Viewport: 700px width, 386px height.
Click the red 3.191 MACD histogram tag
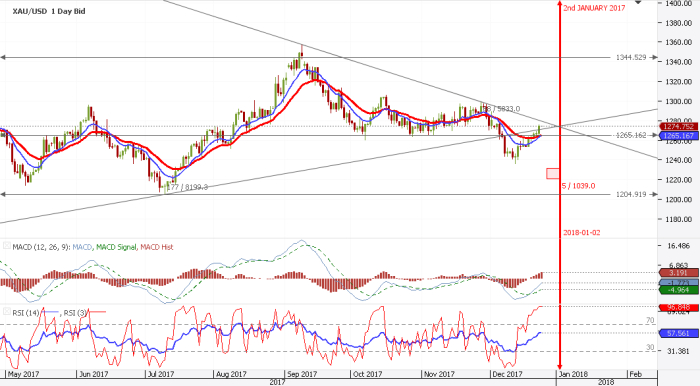[x=678, y=273]
